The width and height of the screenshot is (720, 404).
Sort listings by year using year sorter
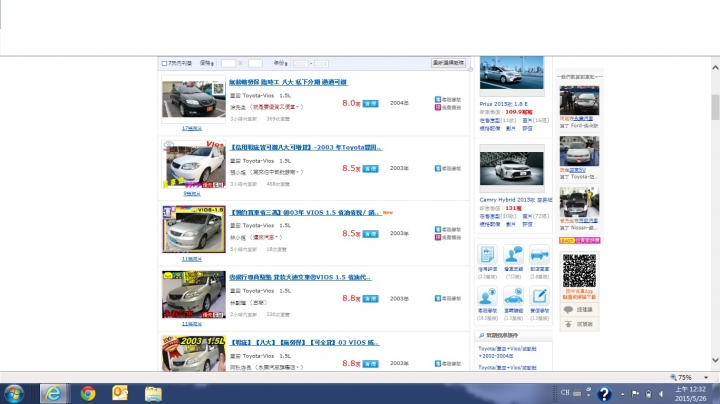281,63
